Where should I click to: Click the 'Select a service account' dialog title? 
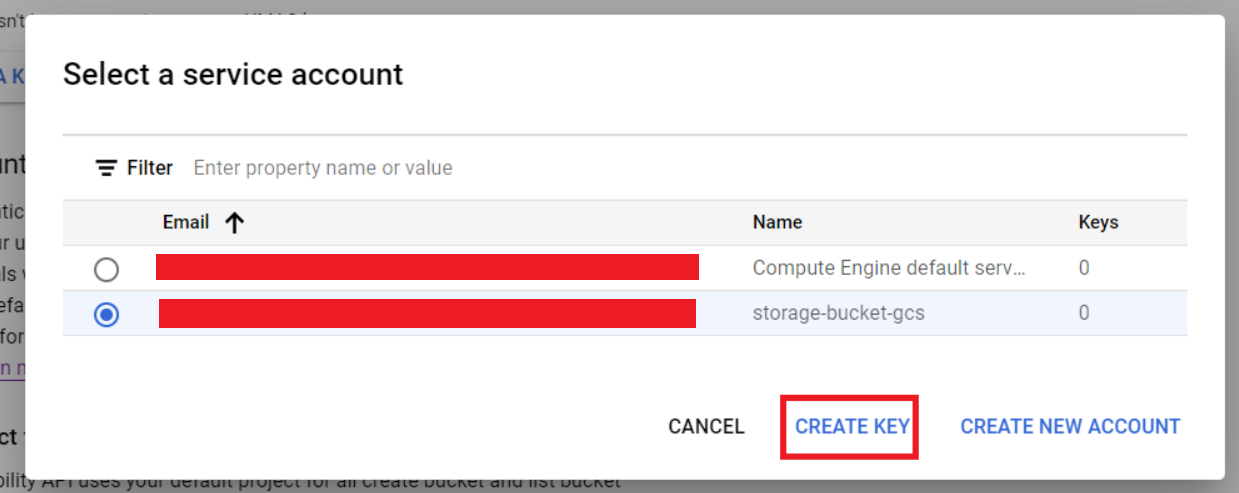coord(233,74)
